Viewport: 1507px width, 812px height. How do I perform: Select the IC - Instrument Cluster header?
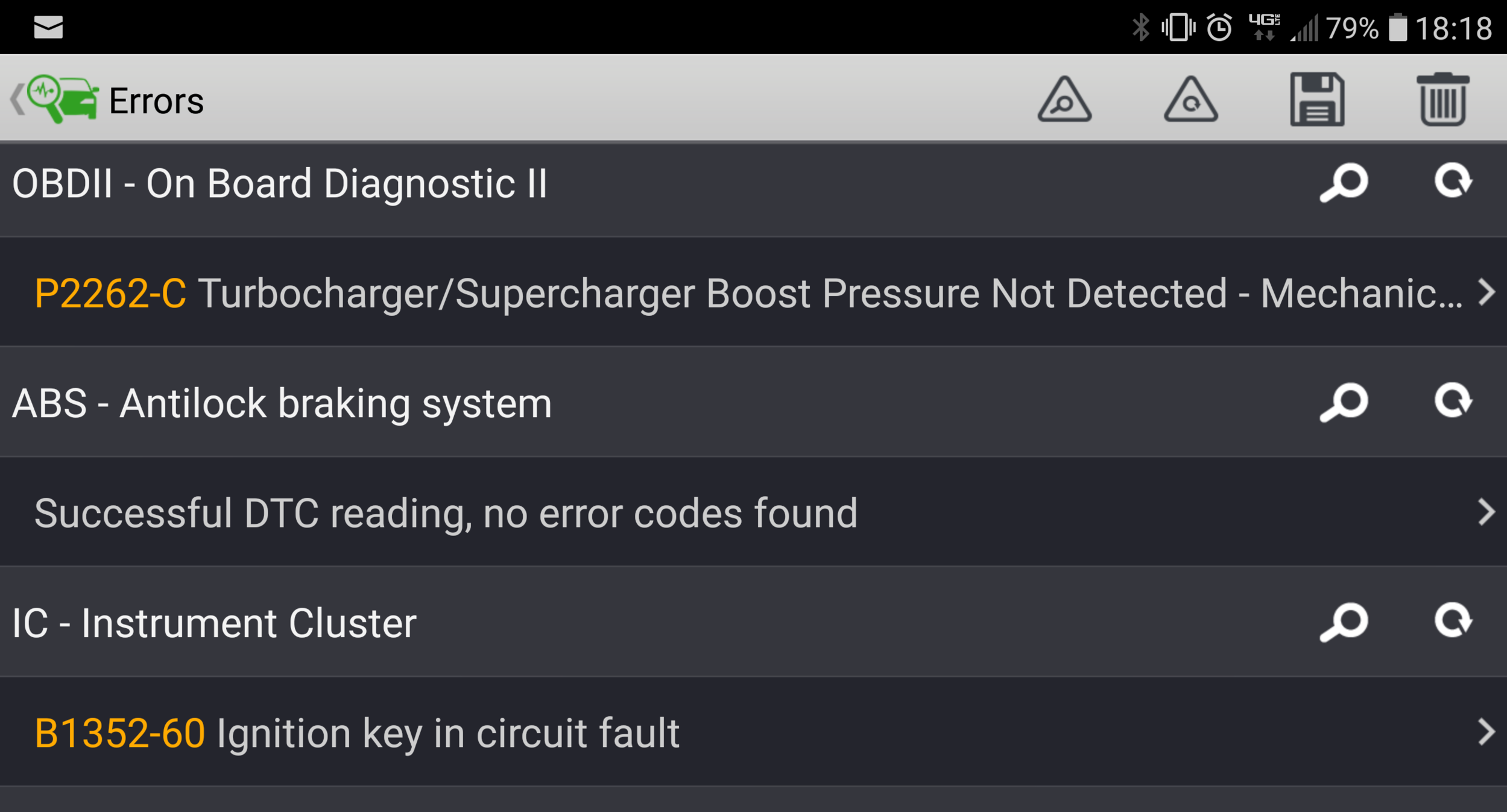[214, 623]
